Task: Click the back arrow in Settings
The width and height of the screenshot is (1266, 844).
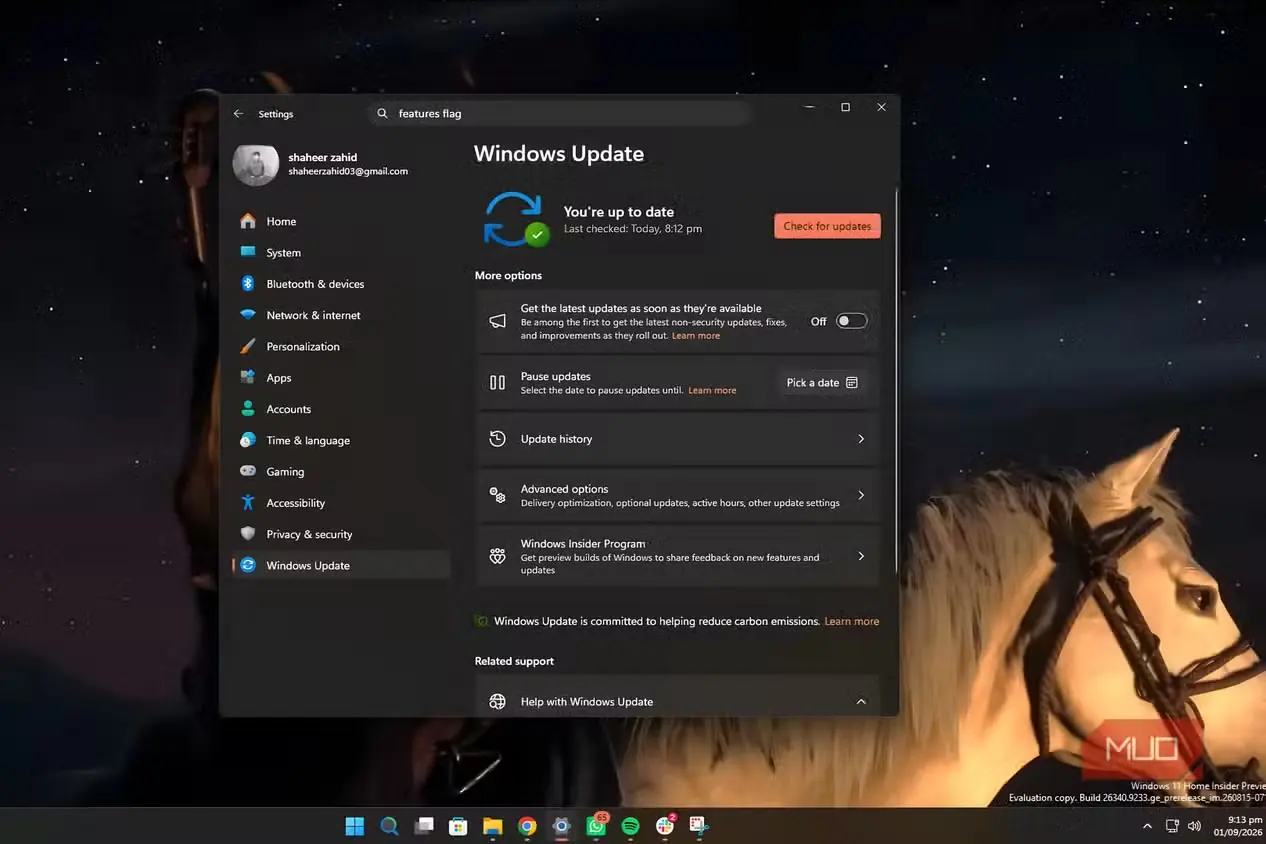Action: coord(238,114)
